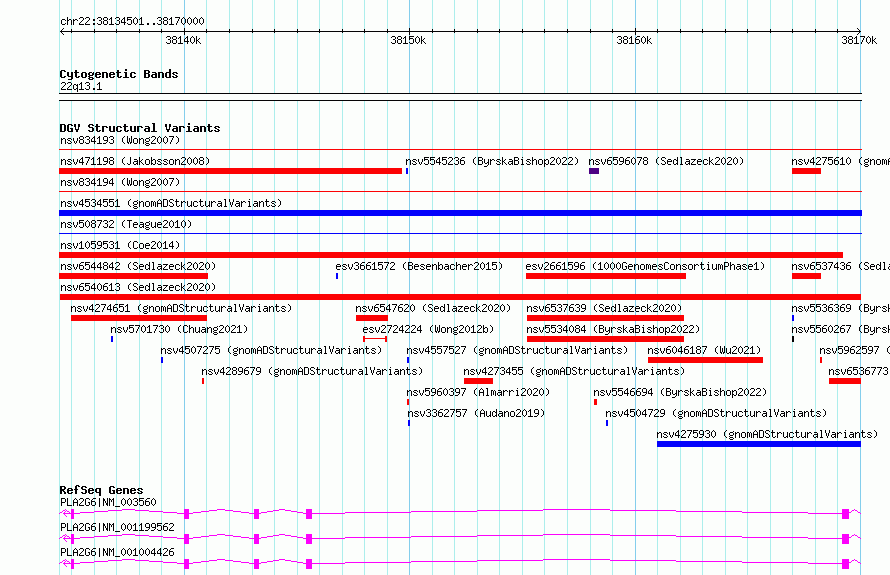Screen dimensions: 890x575
Task: Open nsv5546694 (ByrskaBishop2022) label
Action: coord(680,392)
